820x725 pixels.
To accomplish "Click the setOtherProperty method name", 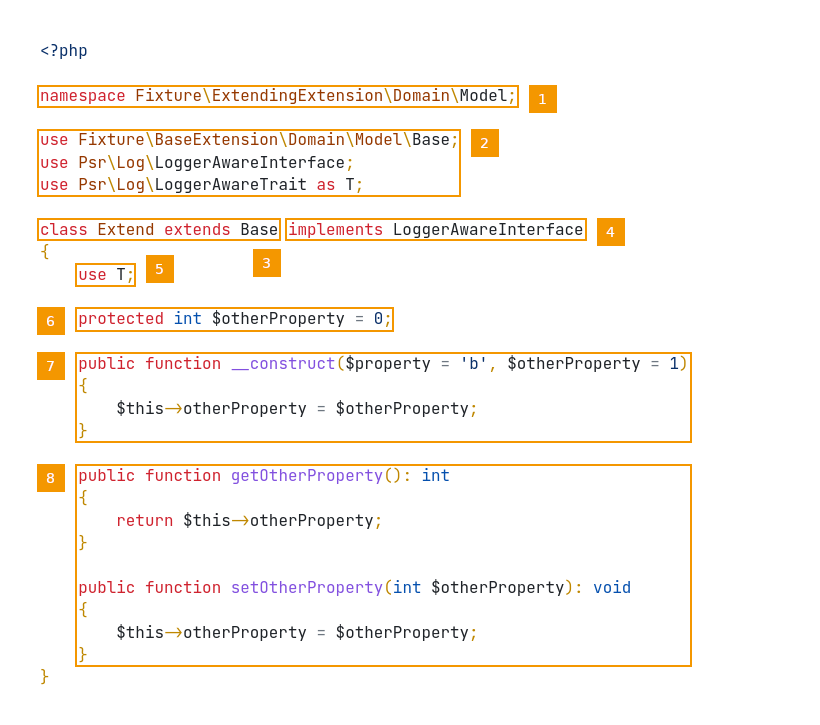I will pos(306,588).
